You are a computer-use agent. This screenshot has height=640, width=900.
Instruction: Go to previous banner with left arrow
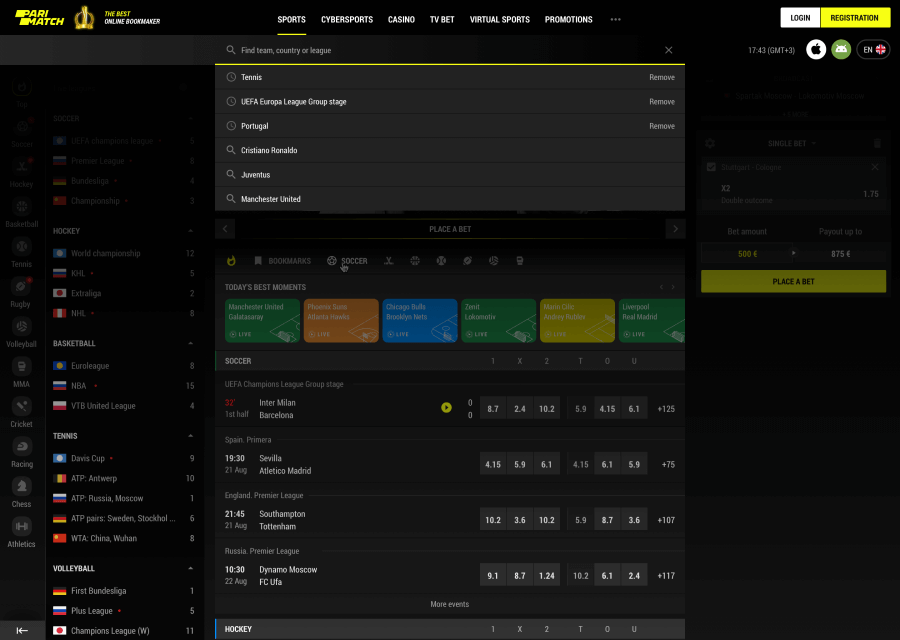225,228
